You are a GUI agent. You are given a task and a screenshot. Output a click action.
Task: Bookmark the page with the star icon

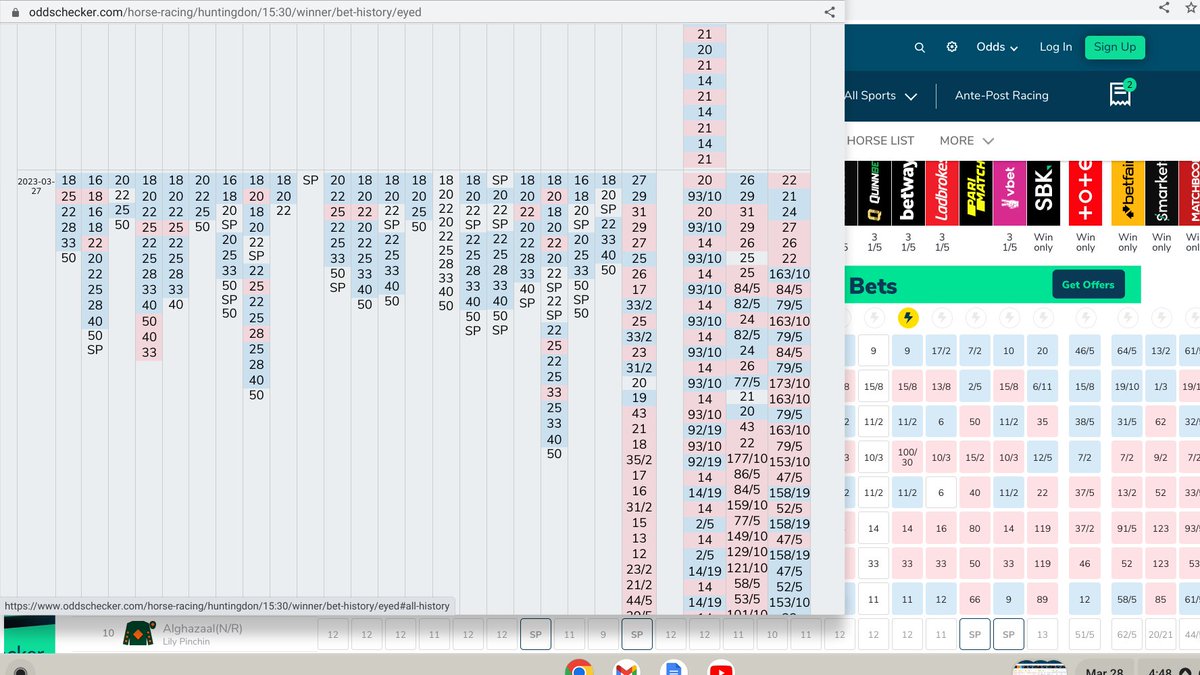coord(1190,8)
